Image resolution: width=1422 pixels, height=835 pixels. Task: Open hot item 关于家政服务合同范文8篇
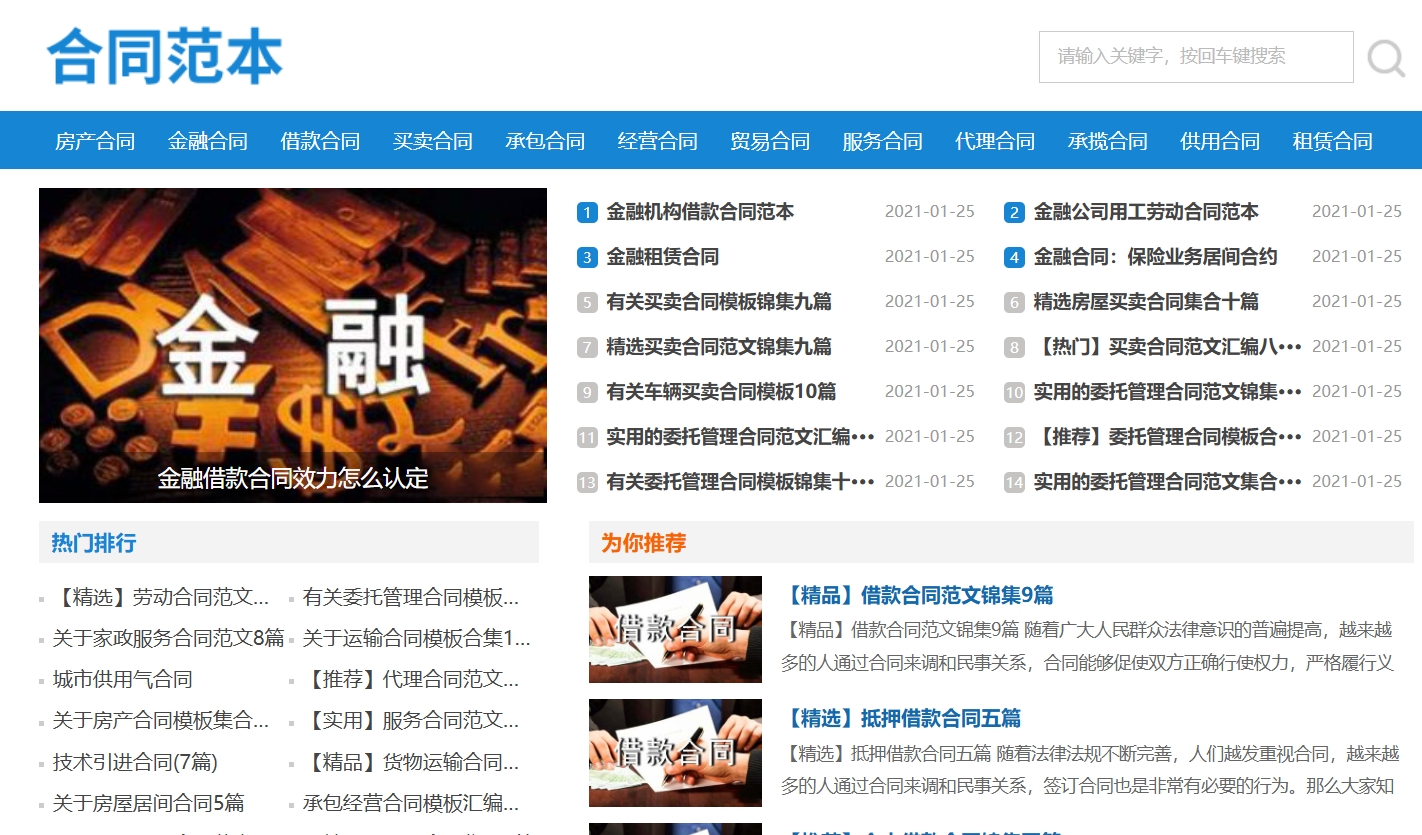click(x=168, y=638)
